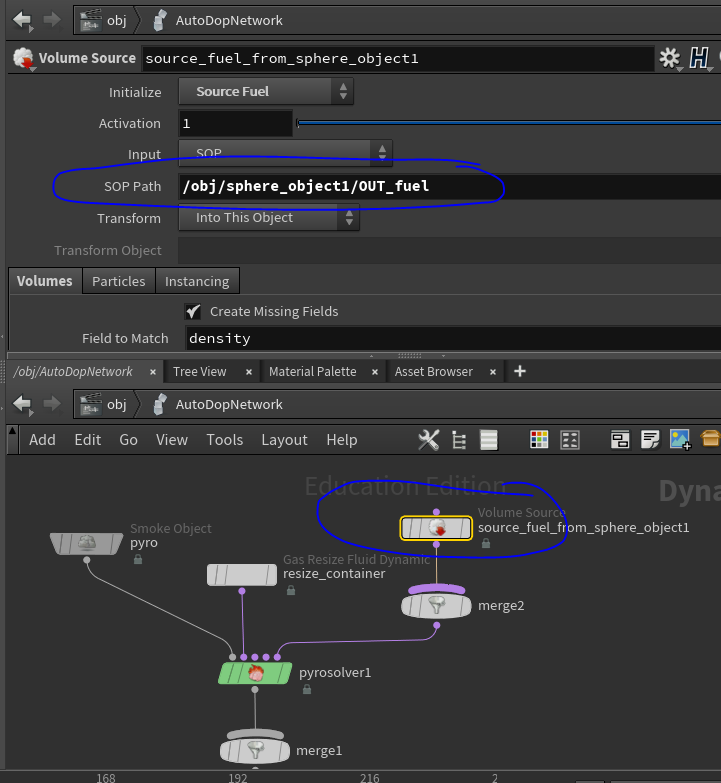
Task: Open the Layout menu
Action: (x=284, y=440)
